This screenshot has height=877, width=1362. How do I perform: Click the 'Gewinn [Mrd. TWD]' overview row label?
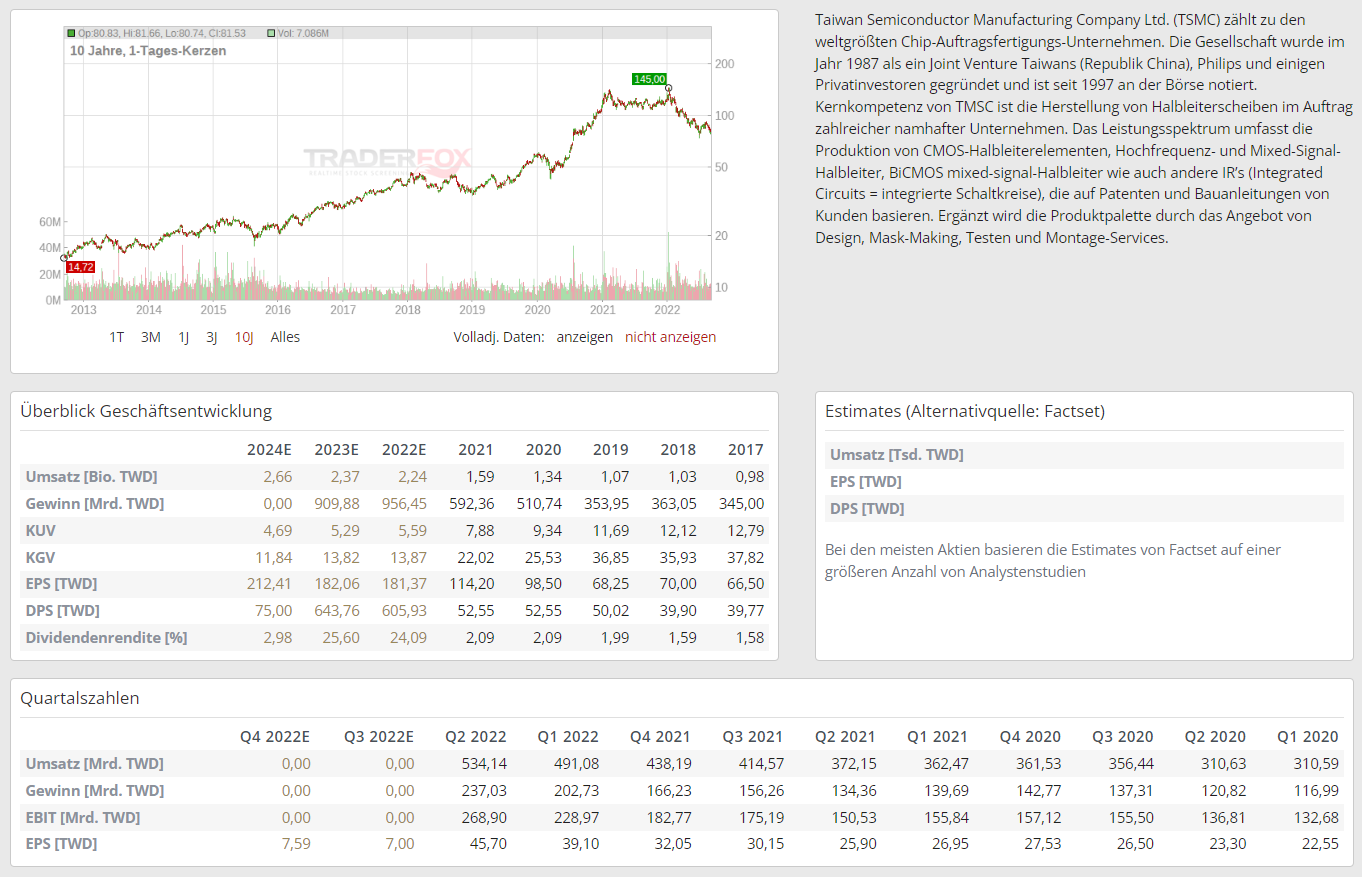tap(95, 503)
